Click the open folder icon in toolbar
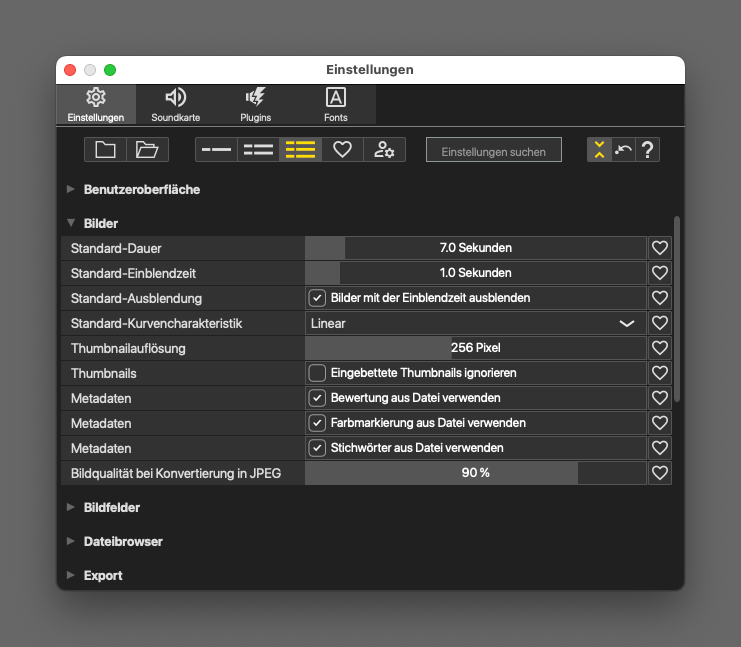741x647 pixels. coord(147,150)
